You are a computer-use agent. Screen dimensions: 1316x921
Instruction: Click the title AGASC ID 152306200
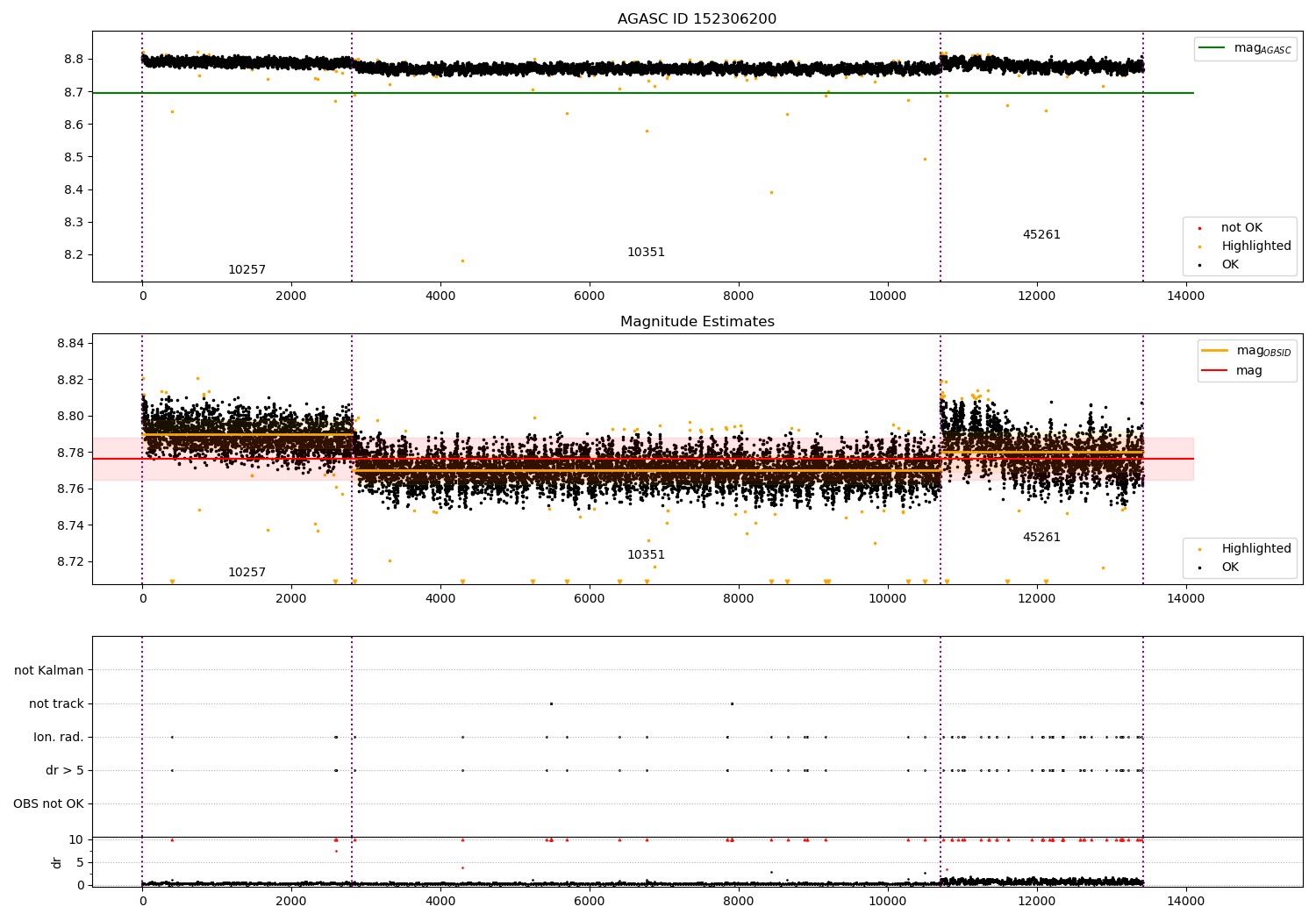click(697, 19)
